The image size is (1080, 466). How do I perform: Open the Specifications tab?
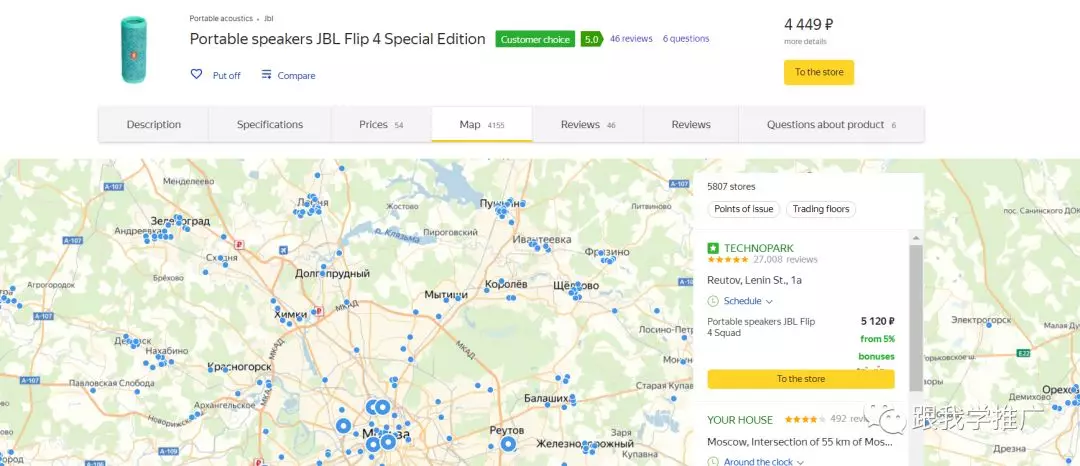click(x=270, y=125)
